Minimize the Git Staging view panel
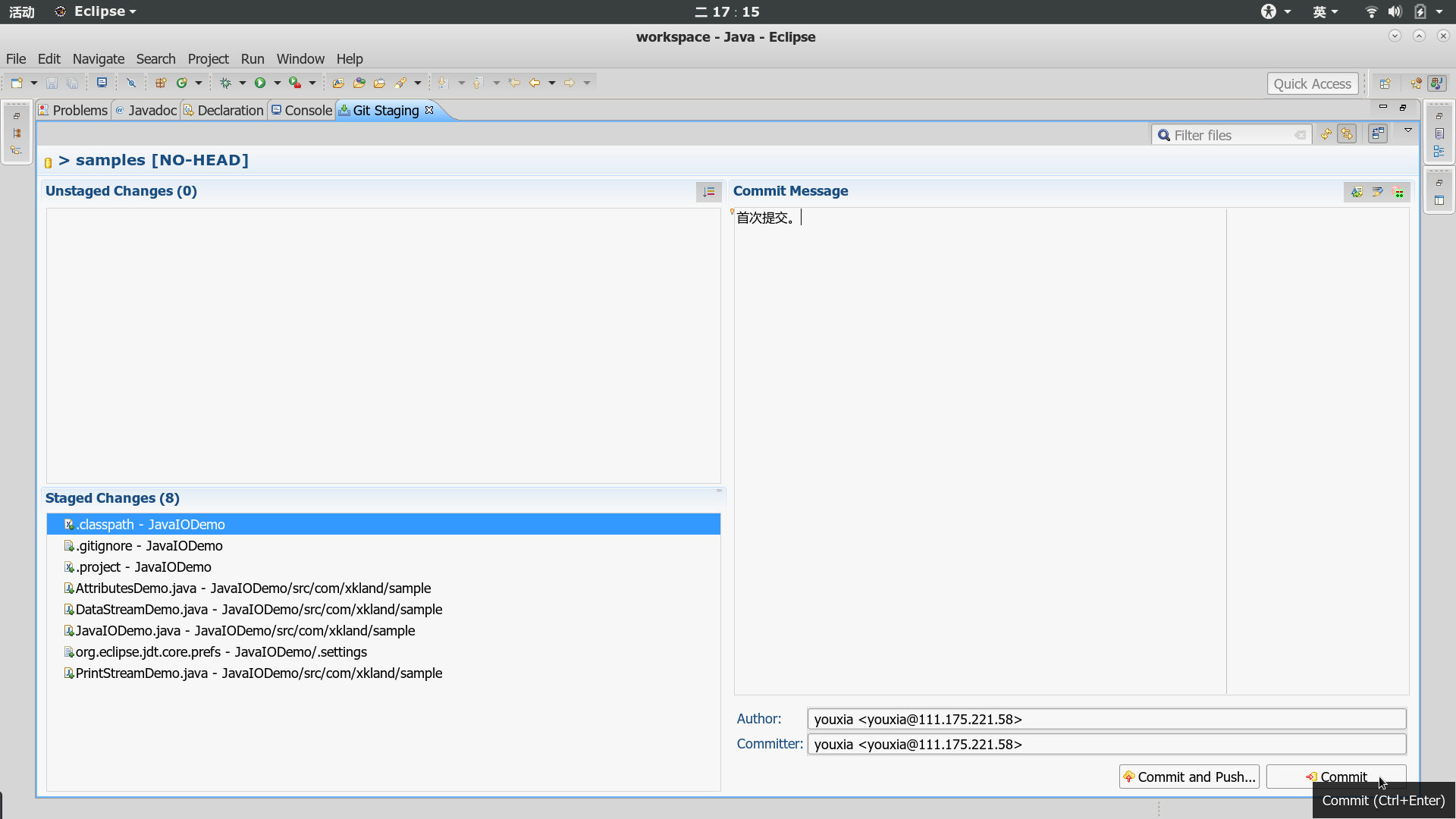The height and width of the screenshot is (819, 1456). (x=1383, y=107)
